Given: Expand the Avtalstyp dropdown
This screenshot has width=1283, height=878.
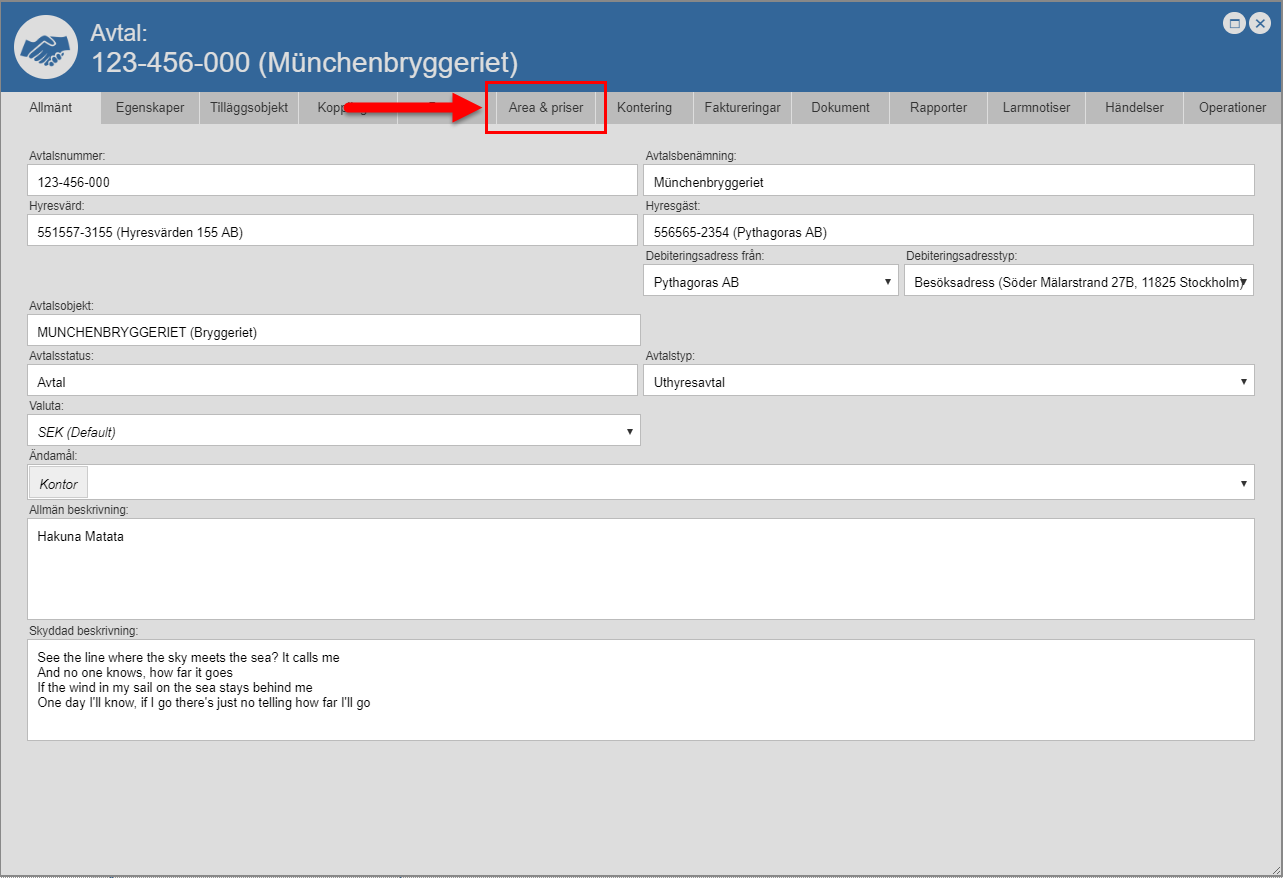Looking at the screenshot, I should click(948, 381).
